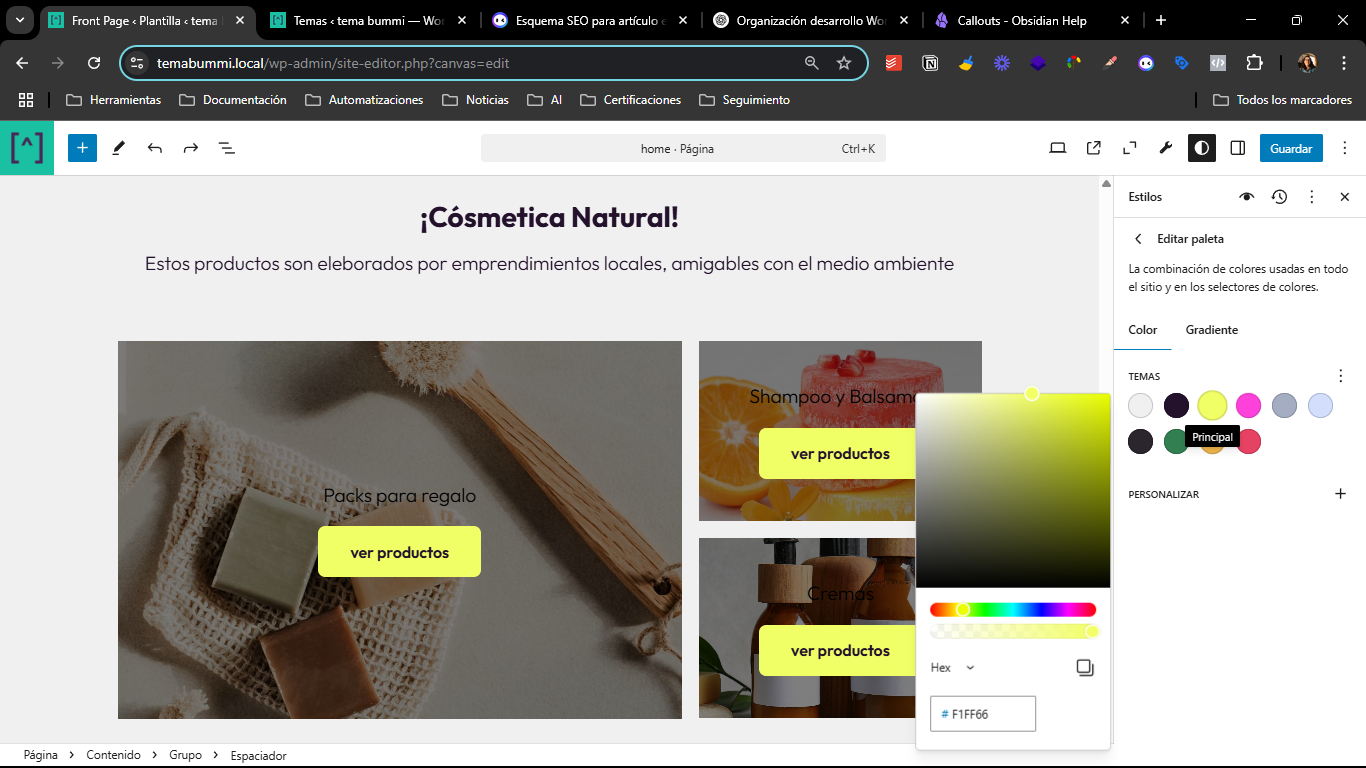Select the pencil Tools icon
Screen dimensions: 1366x768
tap(119, 148)
